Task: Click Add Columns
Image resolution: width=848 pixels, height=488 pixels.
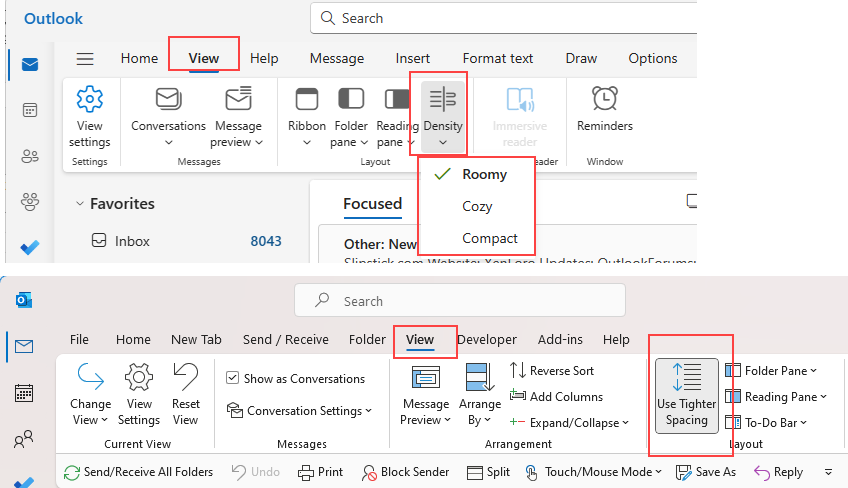Action: click(x=556, y=397)
